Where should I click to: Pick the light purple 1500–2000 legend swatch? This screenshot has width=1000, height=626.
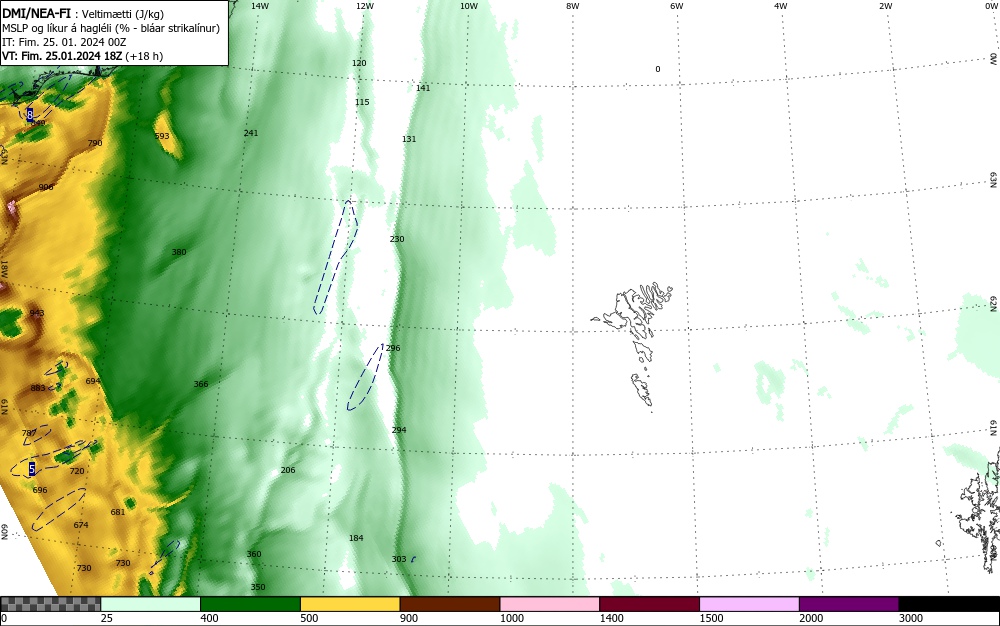click(749, 604)
